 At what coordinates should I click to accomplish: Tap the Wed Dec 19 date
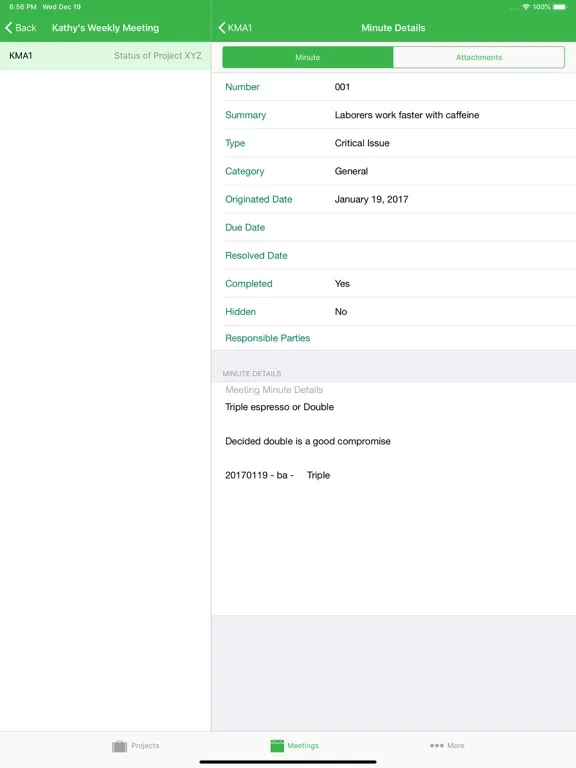coord(62,7)
